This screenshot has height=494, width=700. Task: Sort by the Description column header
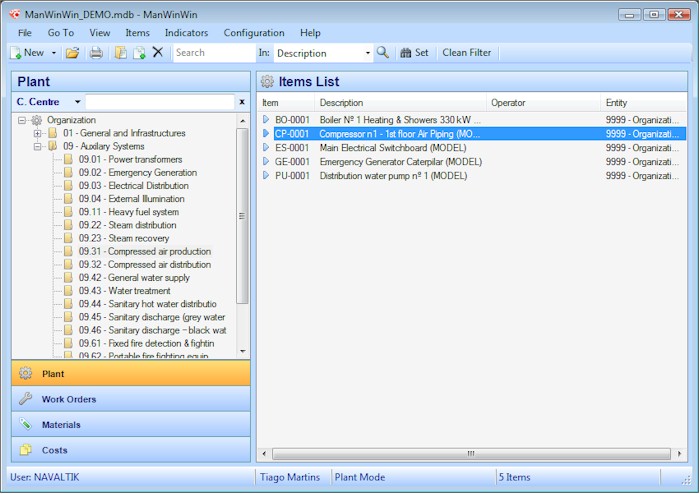click(x=400, y=103)
